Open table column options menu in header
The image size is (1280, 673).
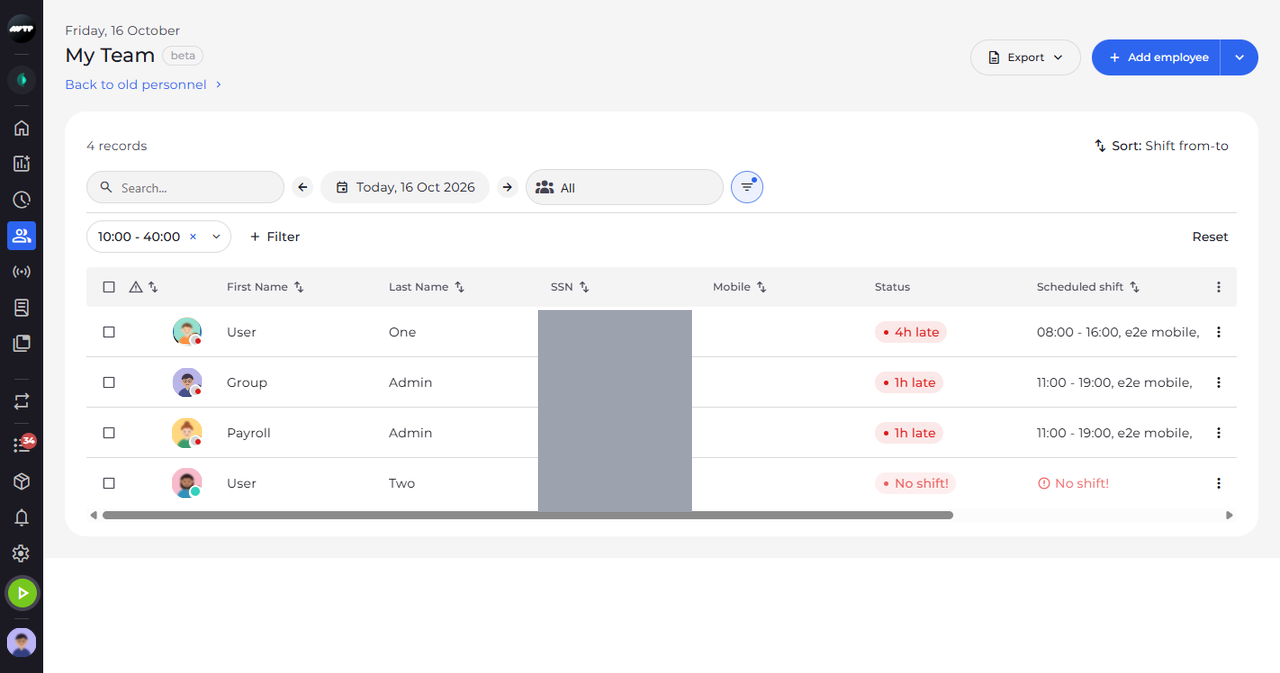1218,287
